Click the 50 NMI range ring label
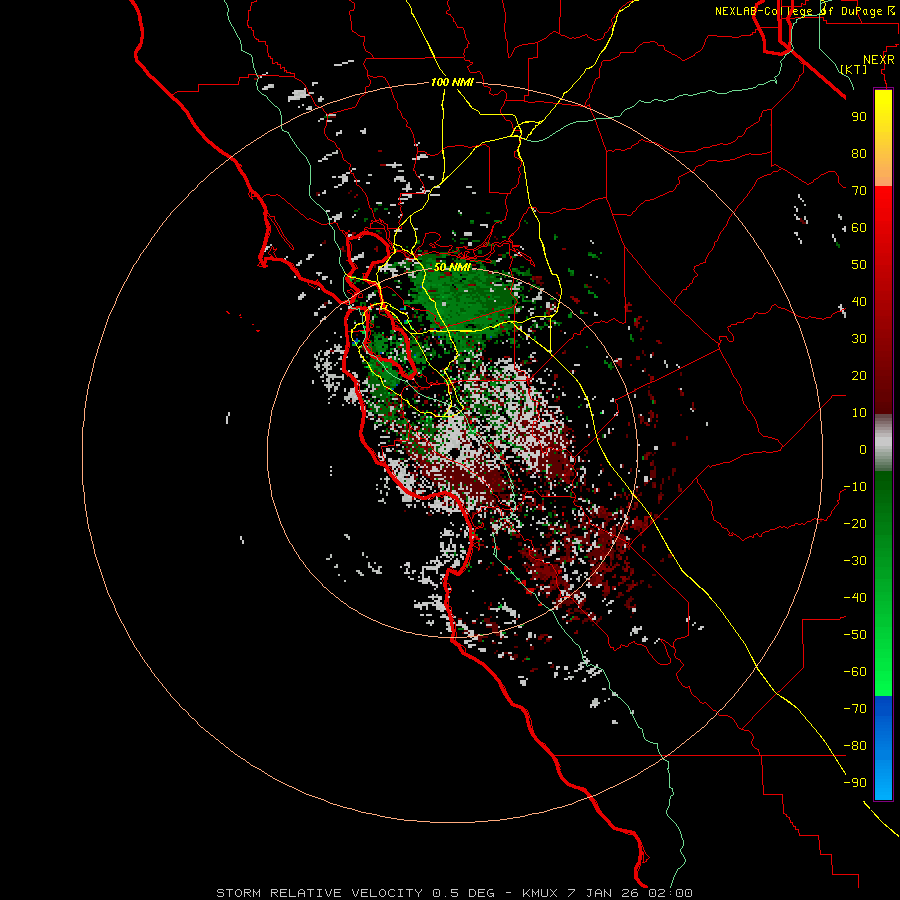Image resolution: width=900 pixels, height=900 pixels. (452, 267)
